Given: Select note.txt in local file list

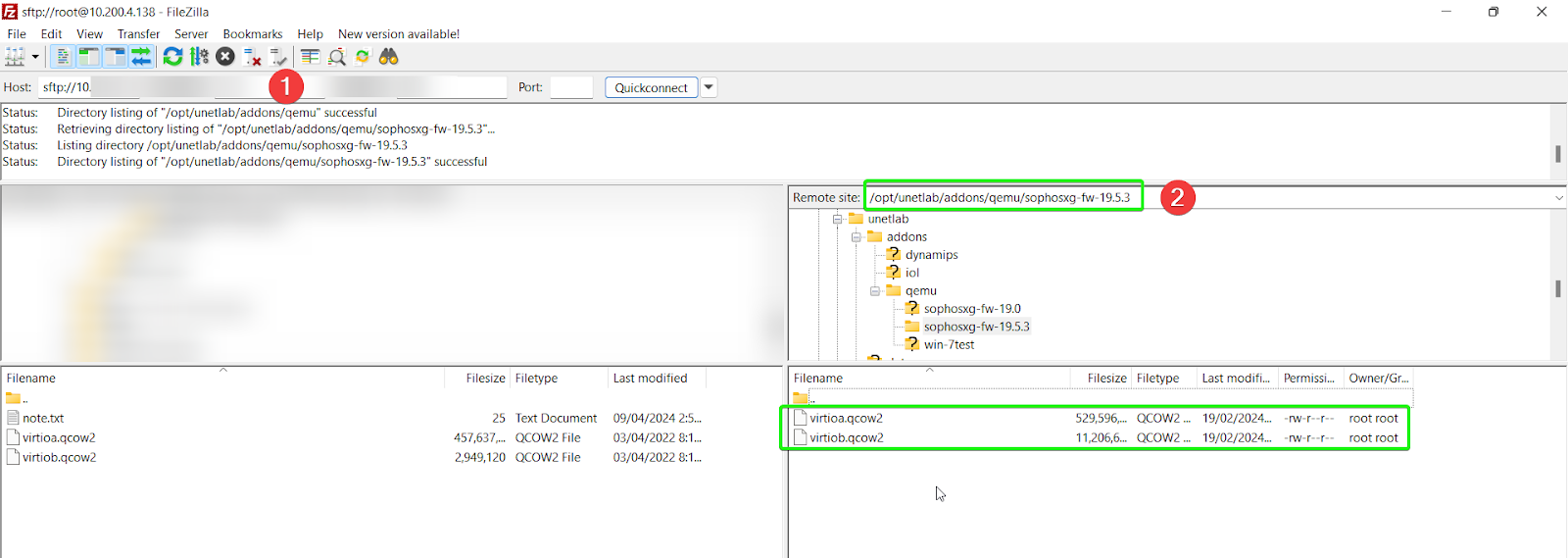Looking at the screenshot, I should (43, 418).
